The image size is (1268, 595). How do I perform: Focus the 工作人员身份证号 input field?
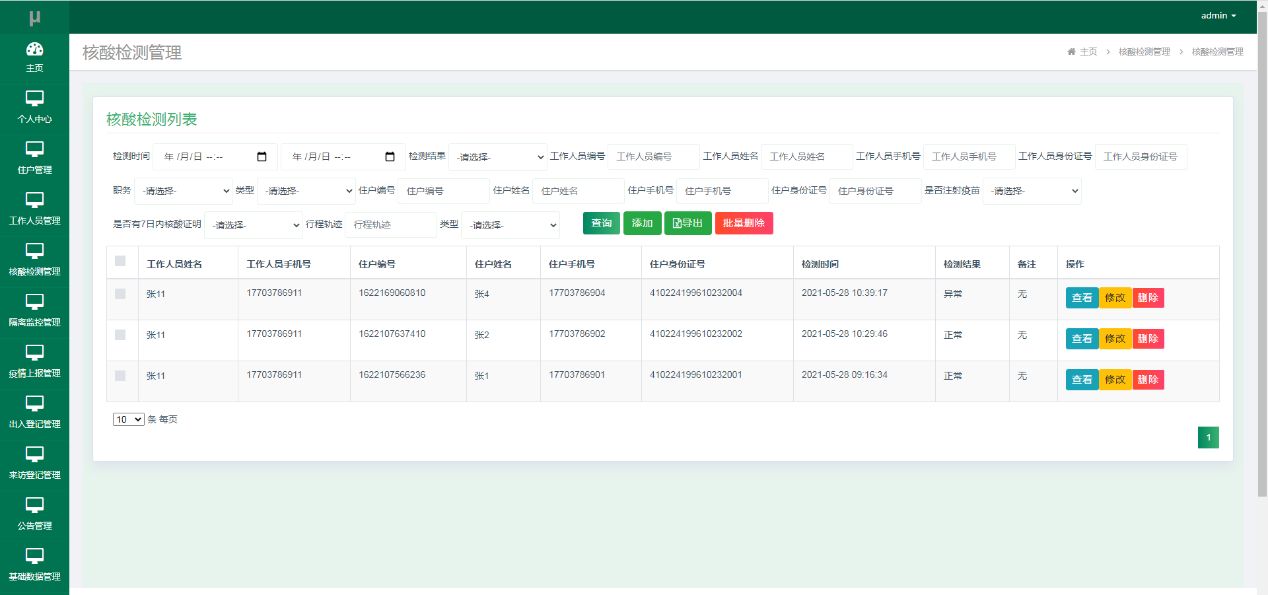[x=1141, y=157]
